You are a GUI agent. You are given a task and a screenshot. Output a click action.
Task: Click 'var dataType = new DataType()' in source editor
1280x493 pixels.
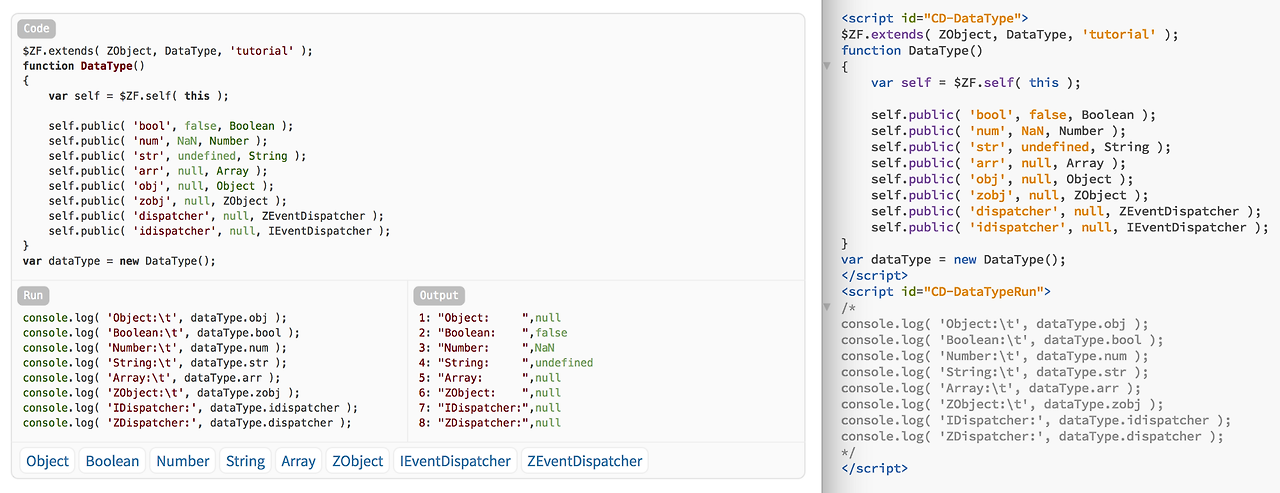point(954,259)
